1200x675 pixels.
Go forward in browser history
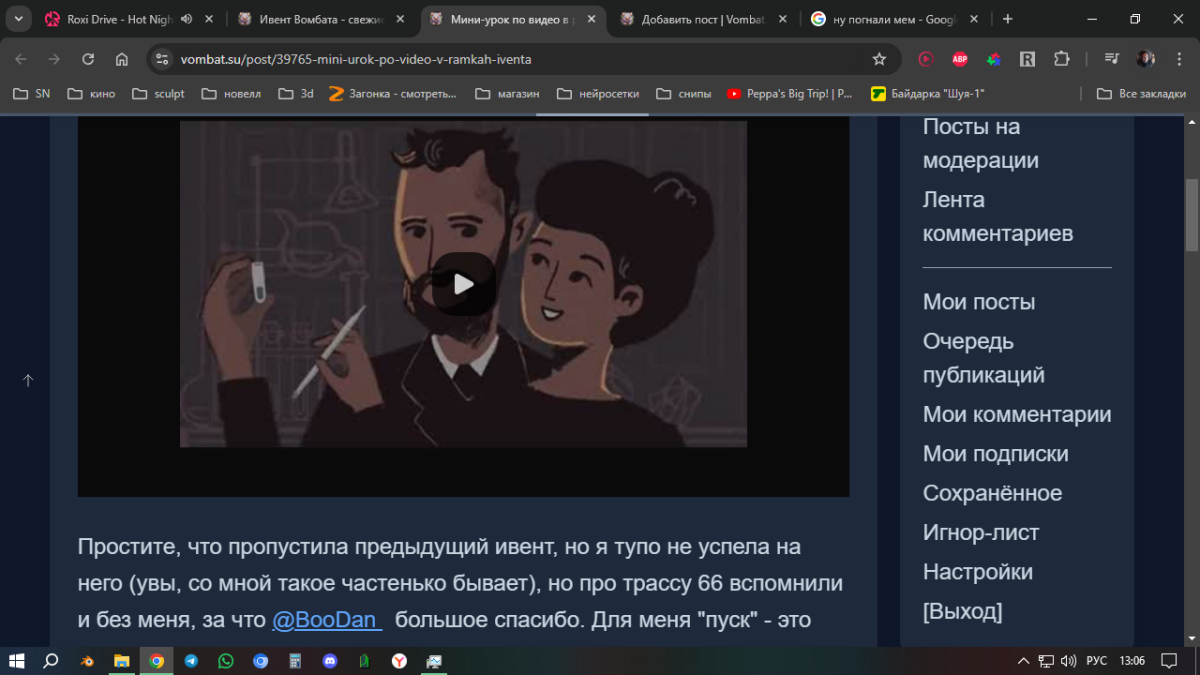(54, 59)
